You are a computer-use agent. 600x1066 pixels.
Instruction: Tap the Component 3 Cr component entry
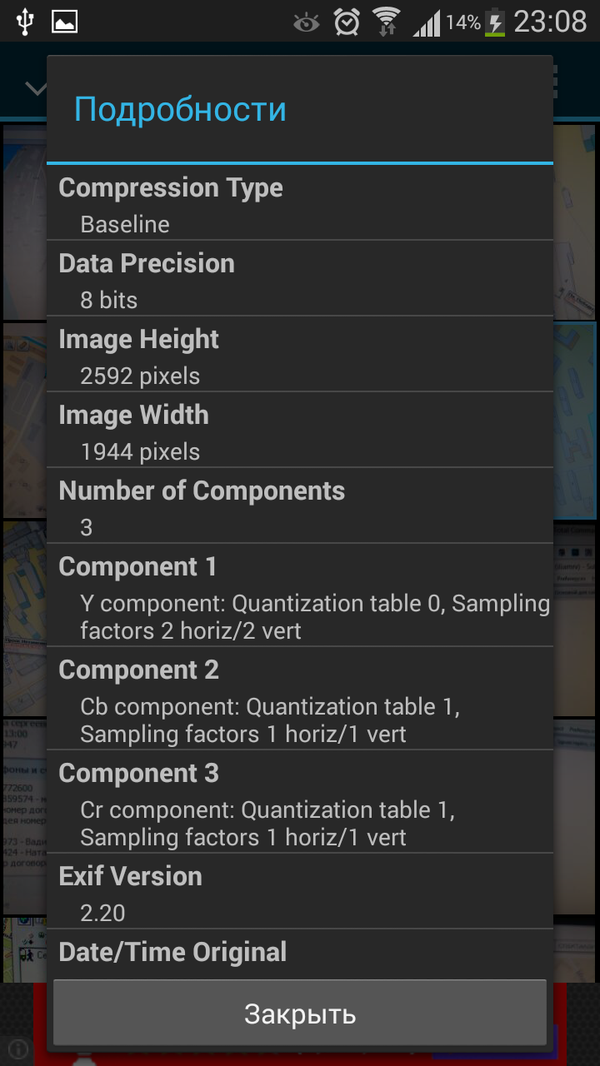point(300,802)
